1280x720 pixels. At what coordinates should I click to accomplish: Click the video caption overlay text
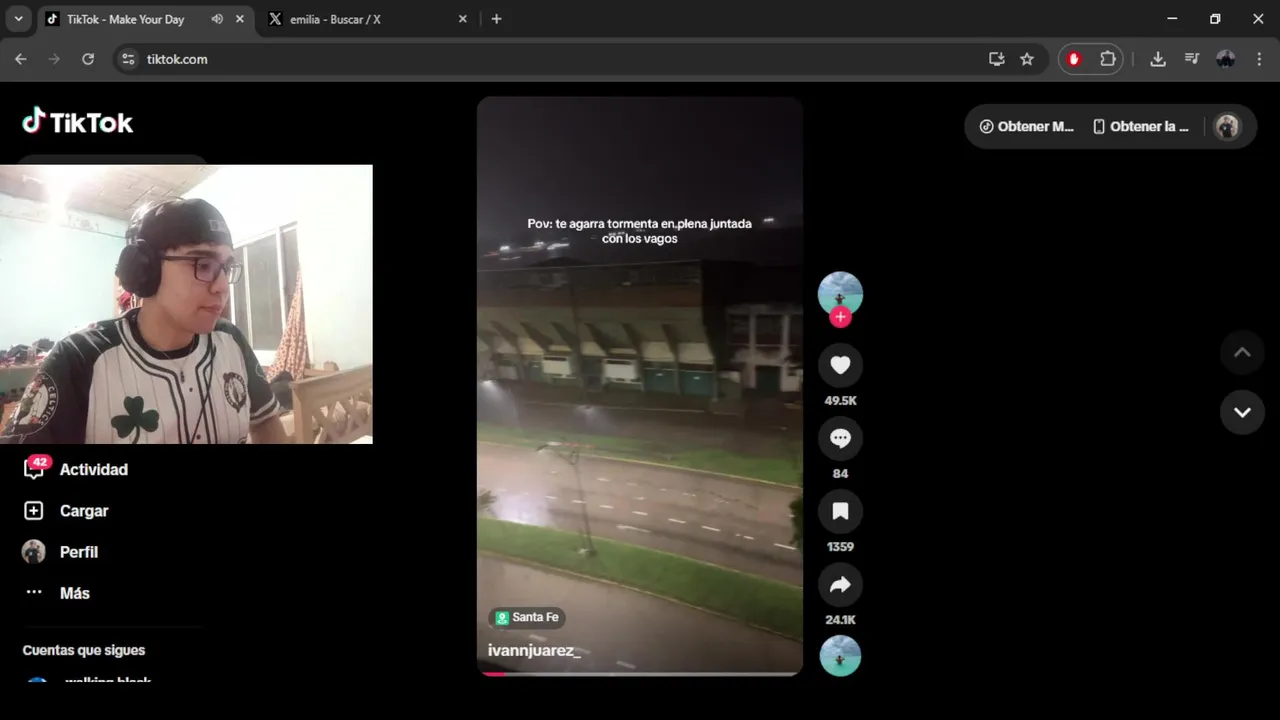point(640,231)
